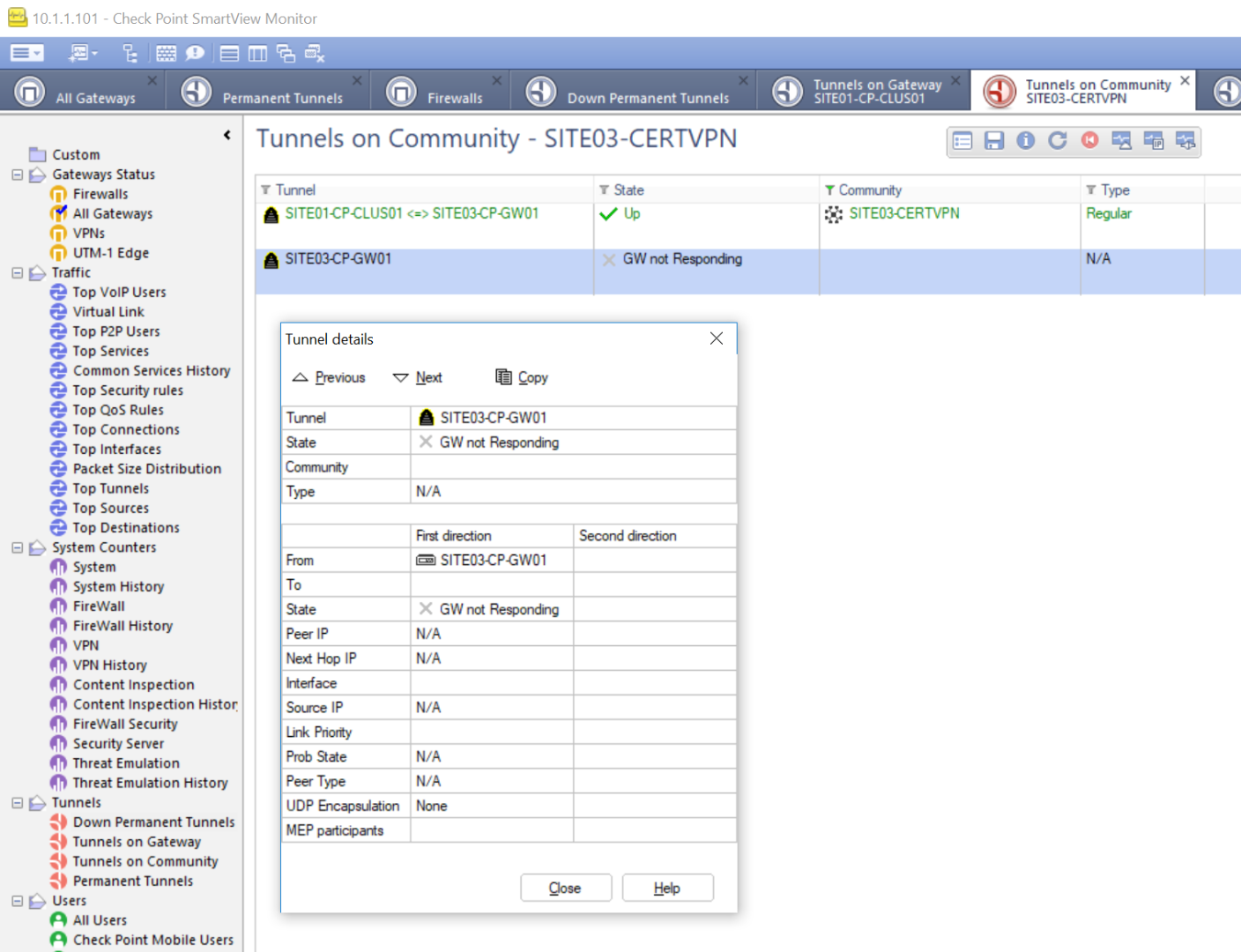Collapse the Gateways Status tree node
This screenshot has width=1241, height=952.
pyautogui.click(x=17, y=175)
